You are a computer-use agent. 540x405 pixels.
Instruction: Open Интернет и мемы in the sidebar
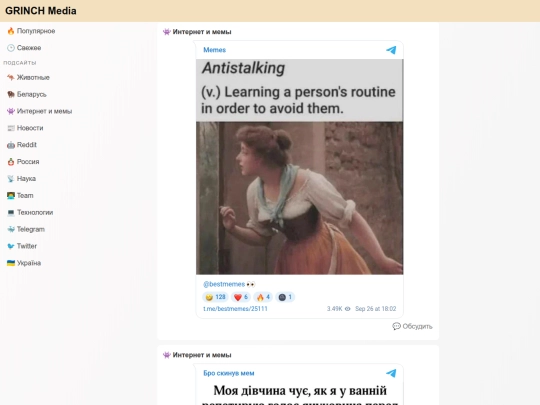(x=44, y=111)
